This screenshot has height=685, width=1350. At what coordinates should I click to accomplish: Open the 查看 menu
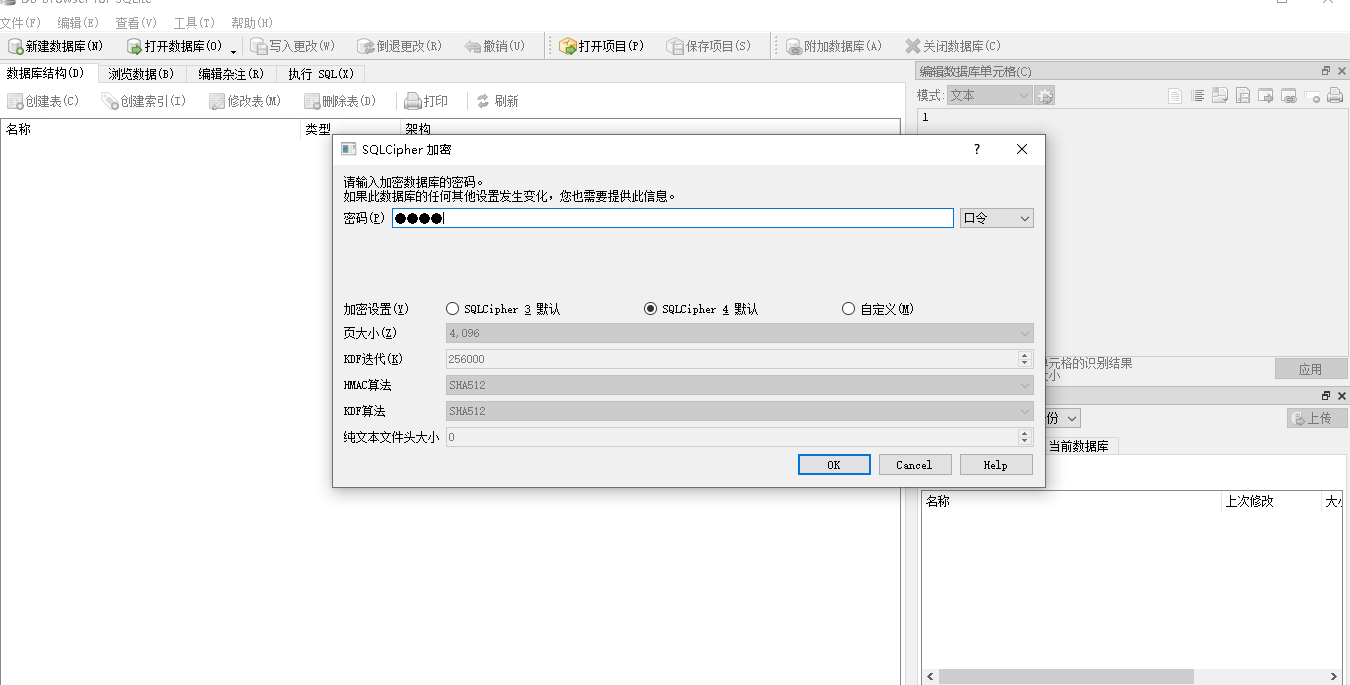136,22
